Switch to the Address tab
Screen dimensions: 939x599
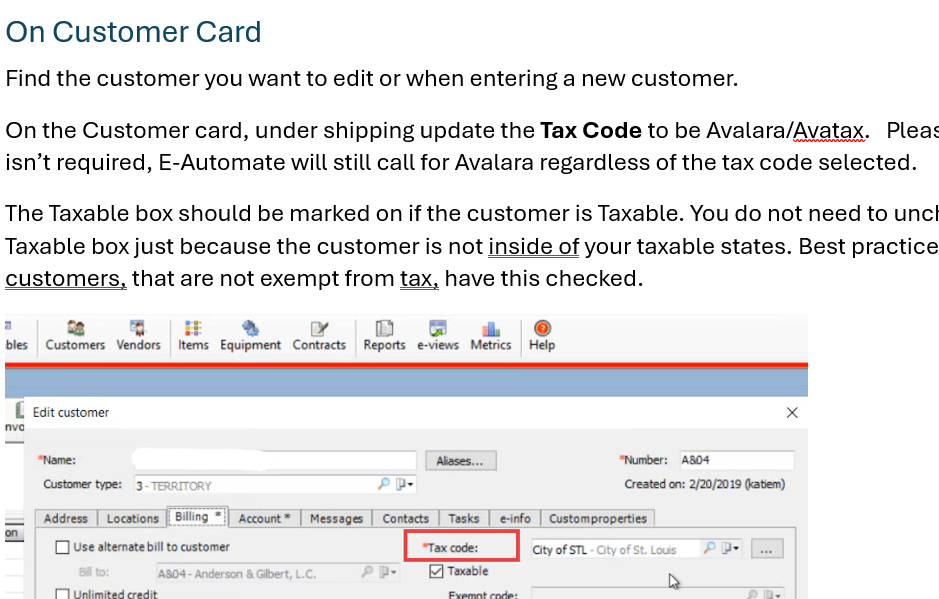coord(65,518)
